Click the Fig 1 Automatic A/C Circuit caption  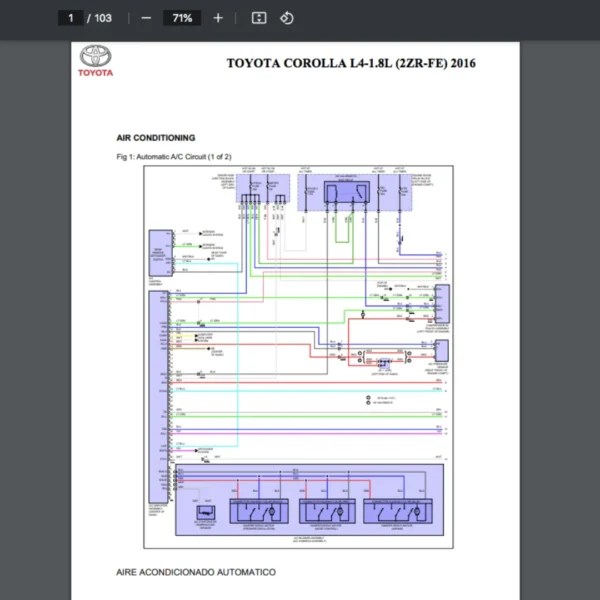pyautogui.click(x=174, y=157)
